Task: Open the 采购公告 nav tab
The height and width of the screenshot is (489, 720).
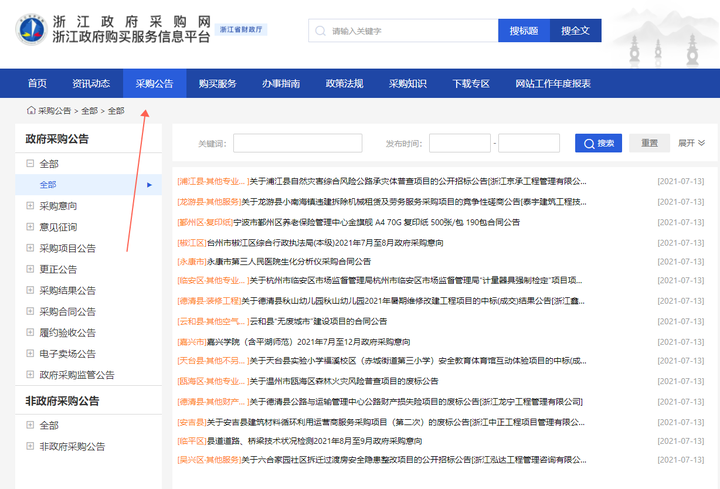Action: tap(154, 84)
